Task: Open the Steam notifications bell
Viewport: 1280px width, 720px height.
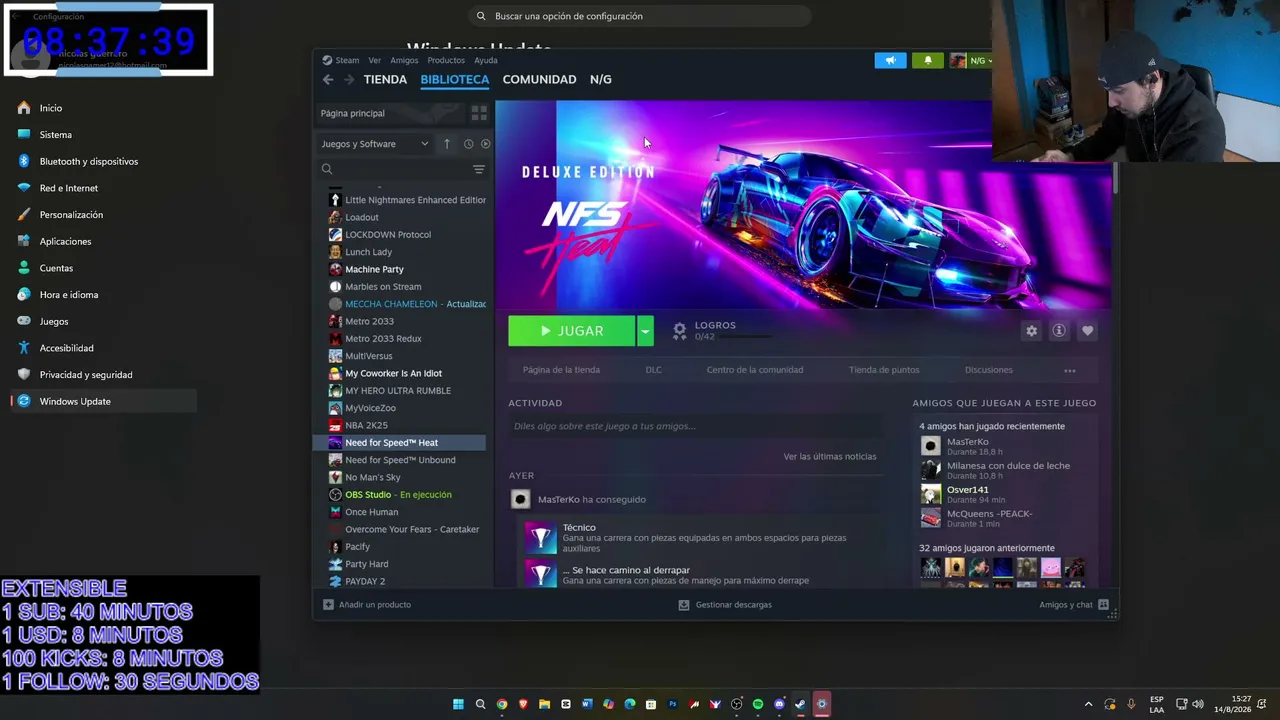Action: coord(927,61)
